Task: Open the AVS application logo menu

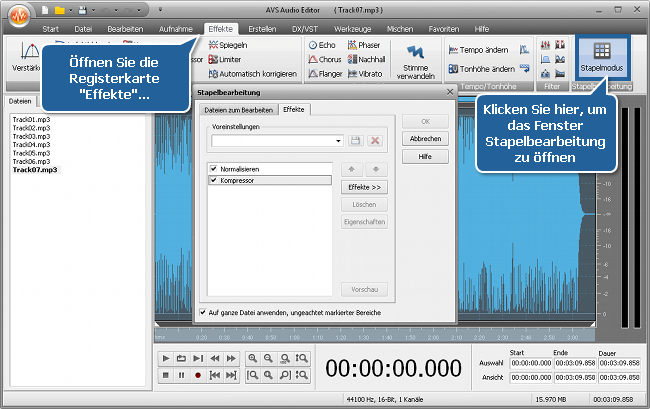Action: click(x=19, y=16)
